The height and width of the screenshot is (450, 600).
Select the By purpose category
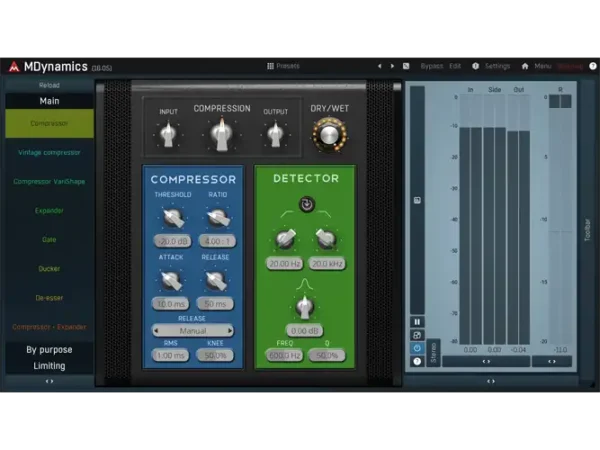pos(49,349)
